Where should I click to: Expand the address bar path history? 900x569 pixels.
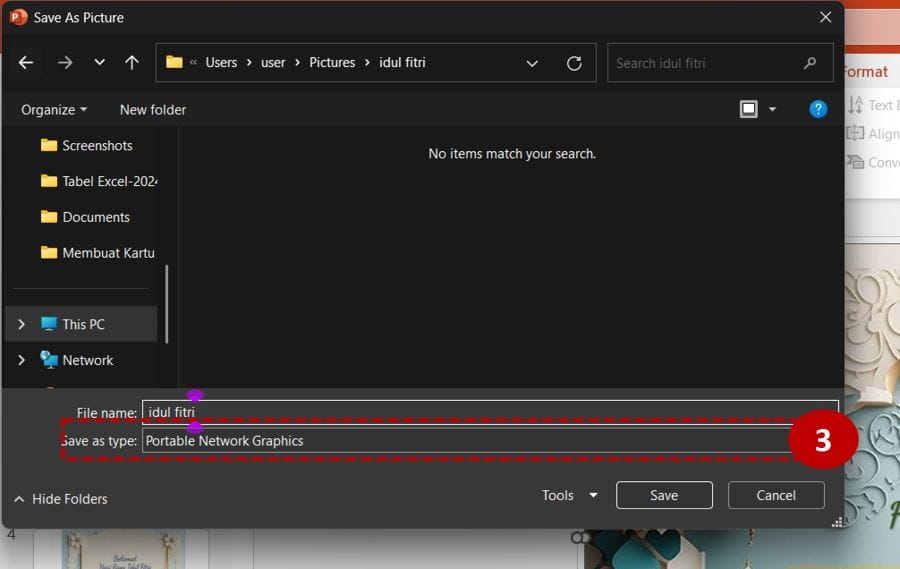coord(533,63)
